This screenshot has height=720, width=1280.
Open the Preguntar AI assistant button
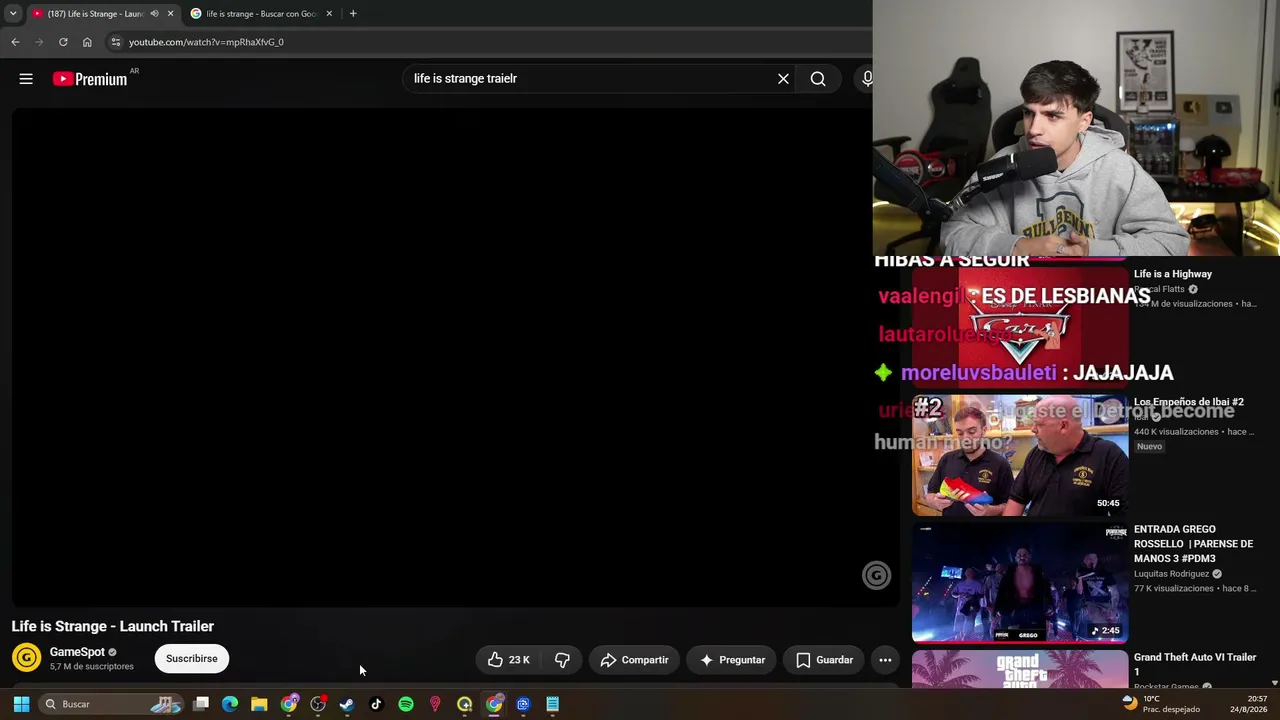pos(733,660)
